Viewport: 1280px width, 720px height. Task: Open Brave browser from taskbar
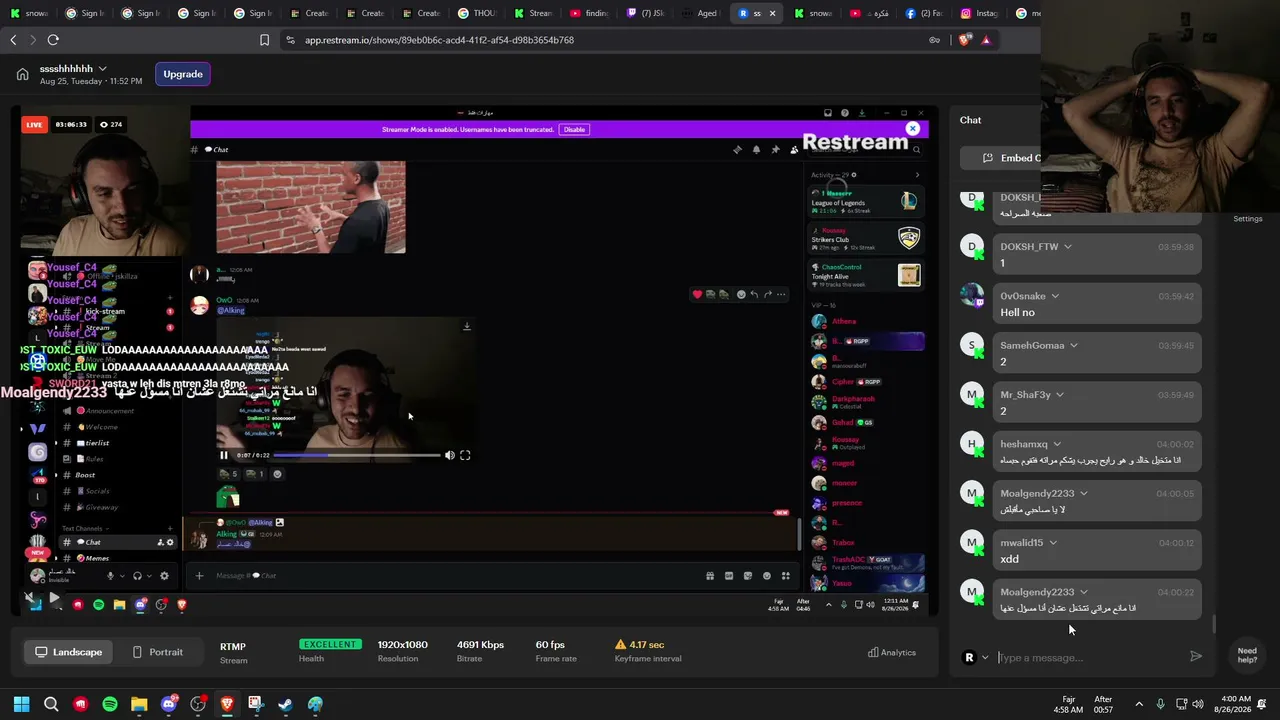(x=227, y=704)
